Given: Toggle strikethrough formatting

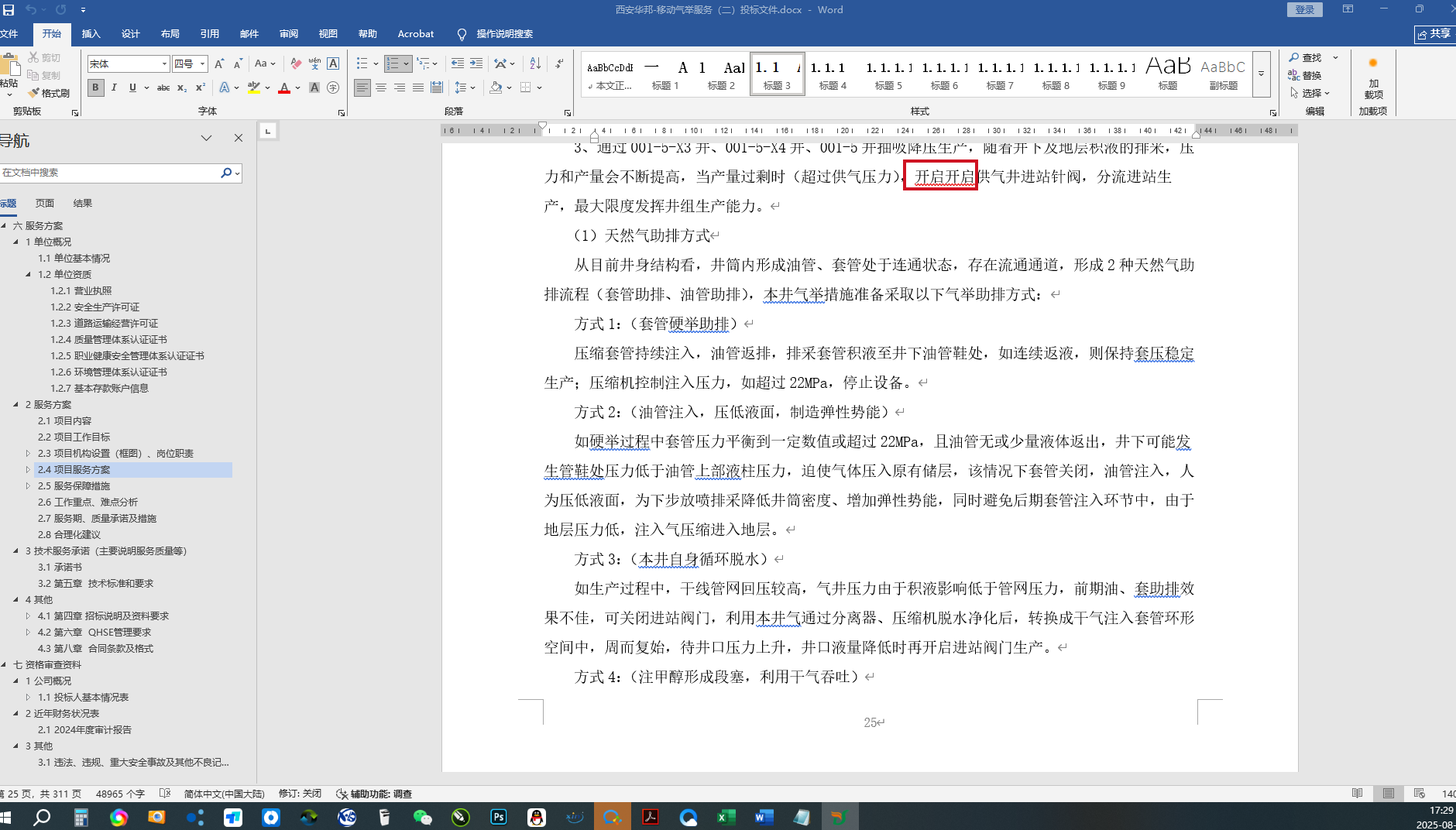Looking at the screenshot, I should pyautogui.click(x=163, y=87).
